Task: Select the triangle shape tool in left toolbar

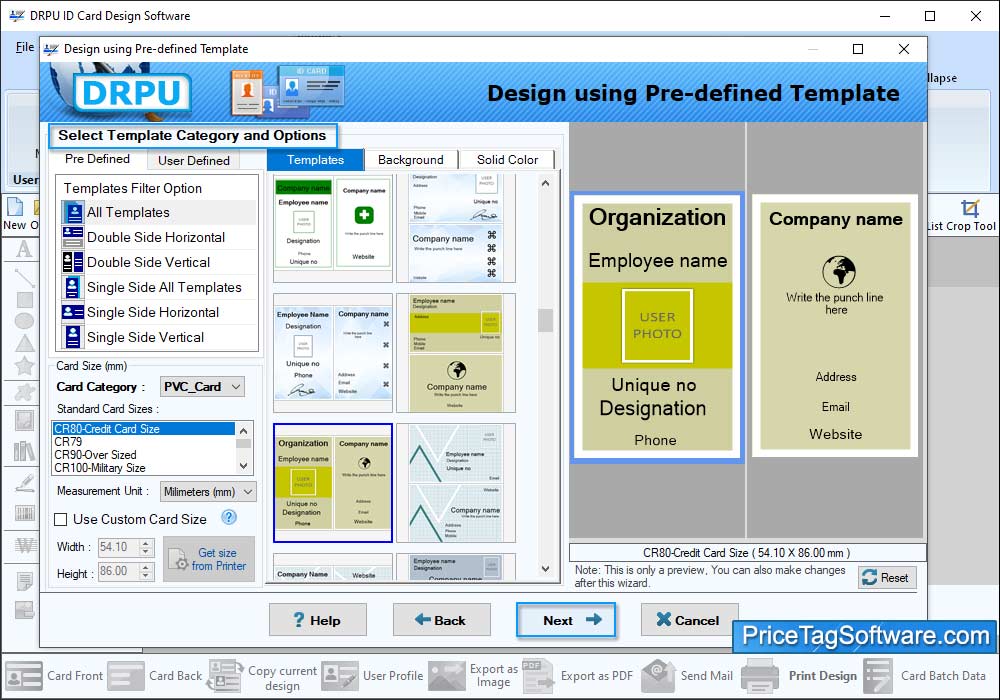Action: pyautogui.click(x=25, y=343)
